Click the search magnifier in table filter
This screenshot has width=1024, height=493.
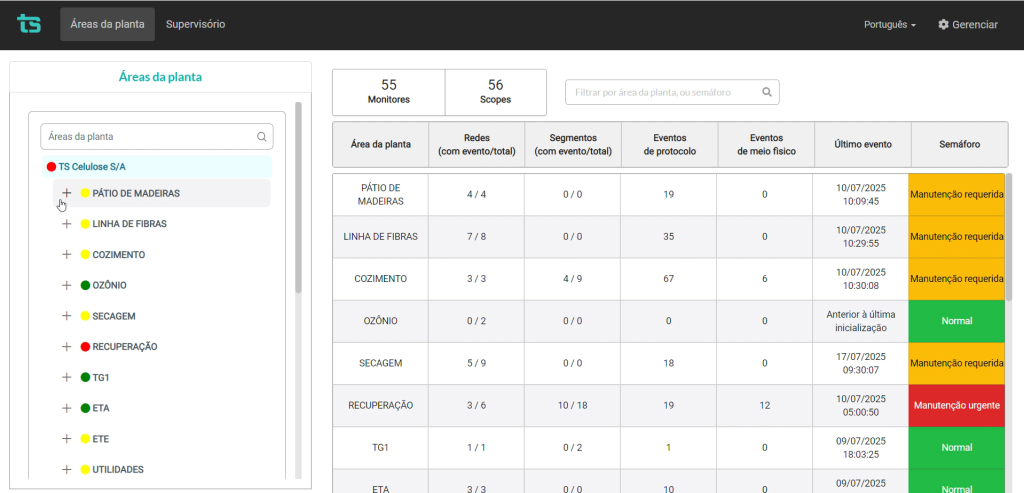tap(767, 92)
